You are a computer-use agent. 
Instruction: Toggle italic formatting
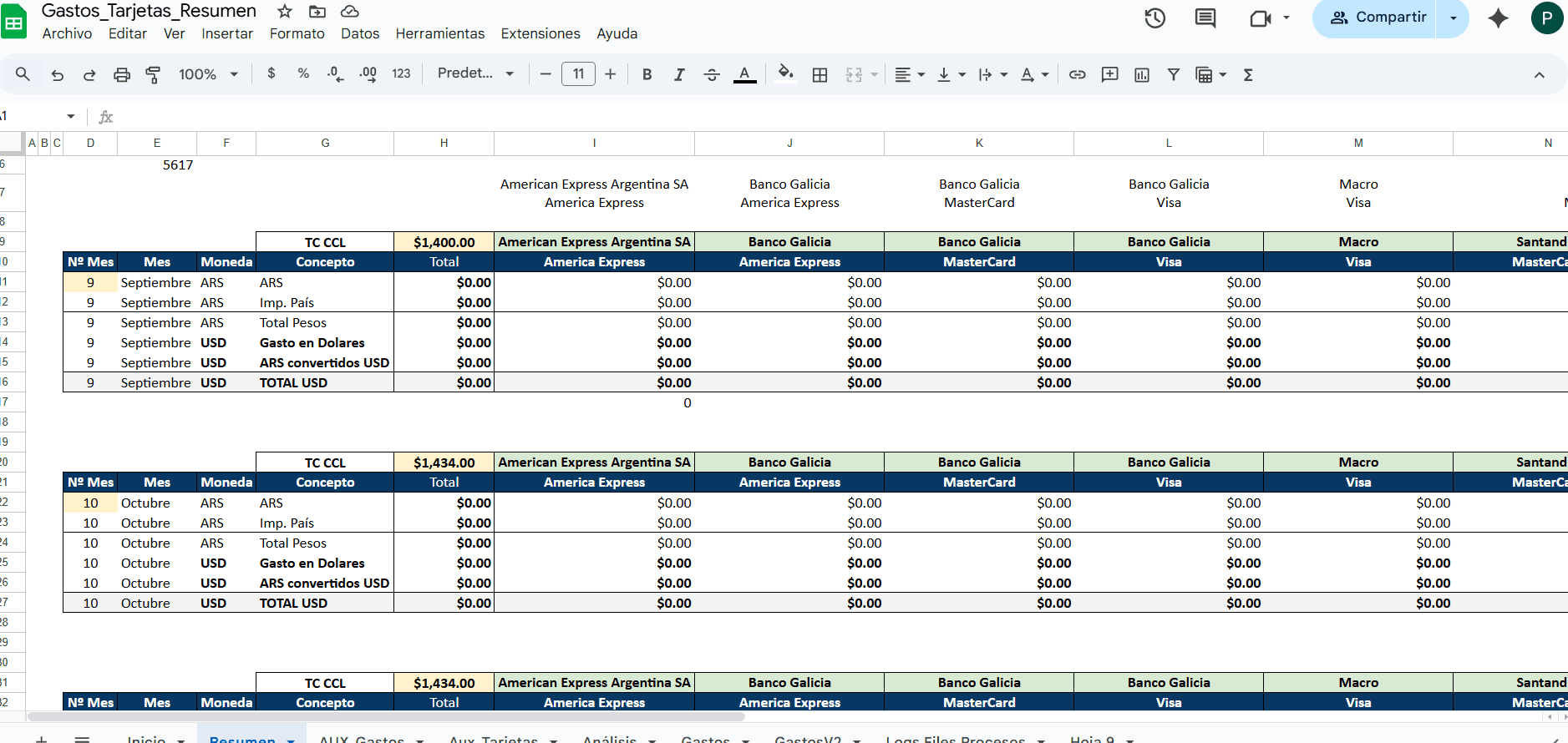(x=679, y=75)
